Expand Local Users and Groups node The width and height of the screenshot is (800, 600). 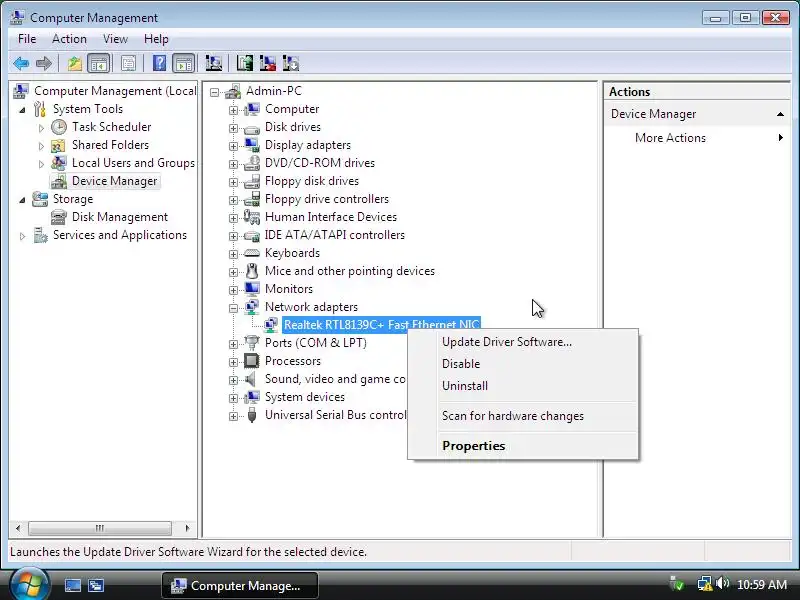point(41,164)
